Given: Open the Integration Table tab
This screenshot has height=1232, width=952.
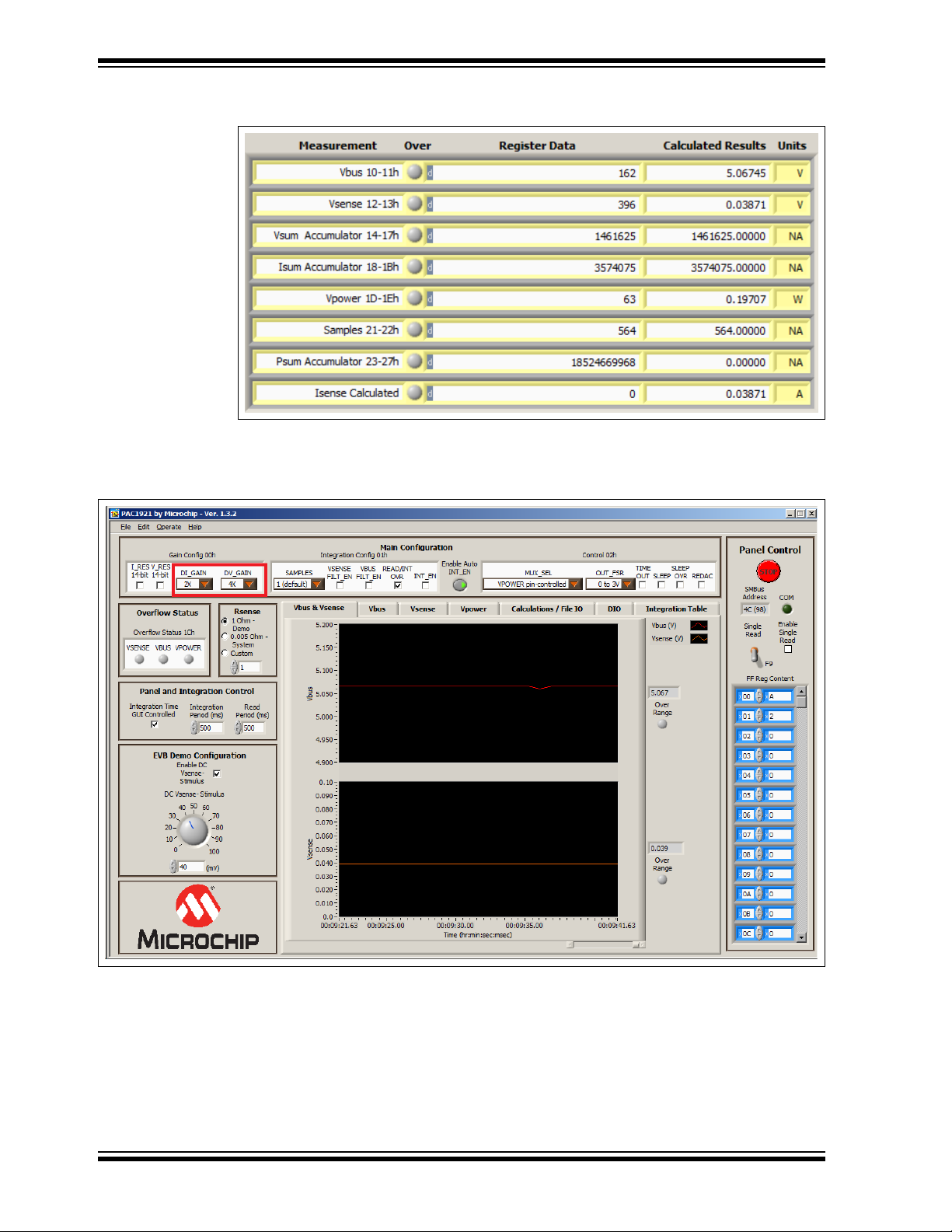Looking at the screenshot, I should tap(676, 609).
